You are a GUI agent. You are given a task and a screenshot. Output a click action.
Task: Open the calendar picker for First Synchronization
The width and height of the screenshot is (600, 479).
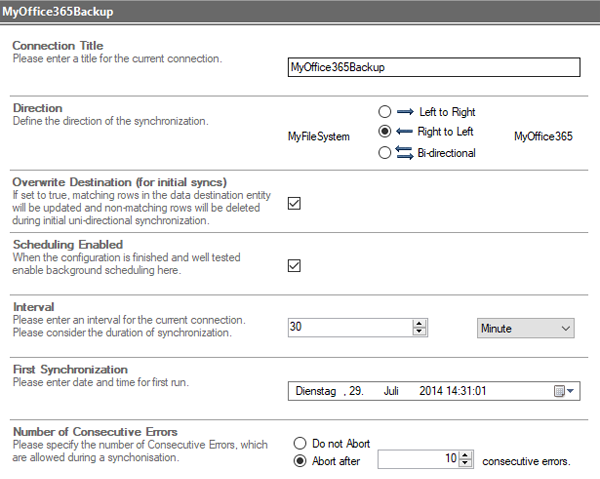click(566, 391)
